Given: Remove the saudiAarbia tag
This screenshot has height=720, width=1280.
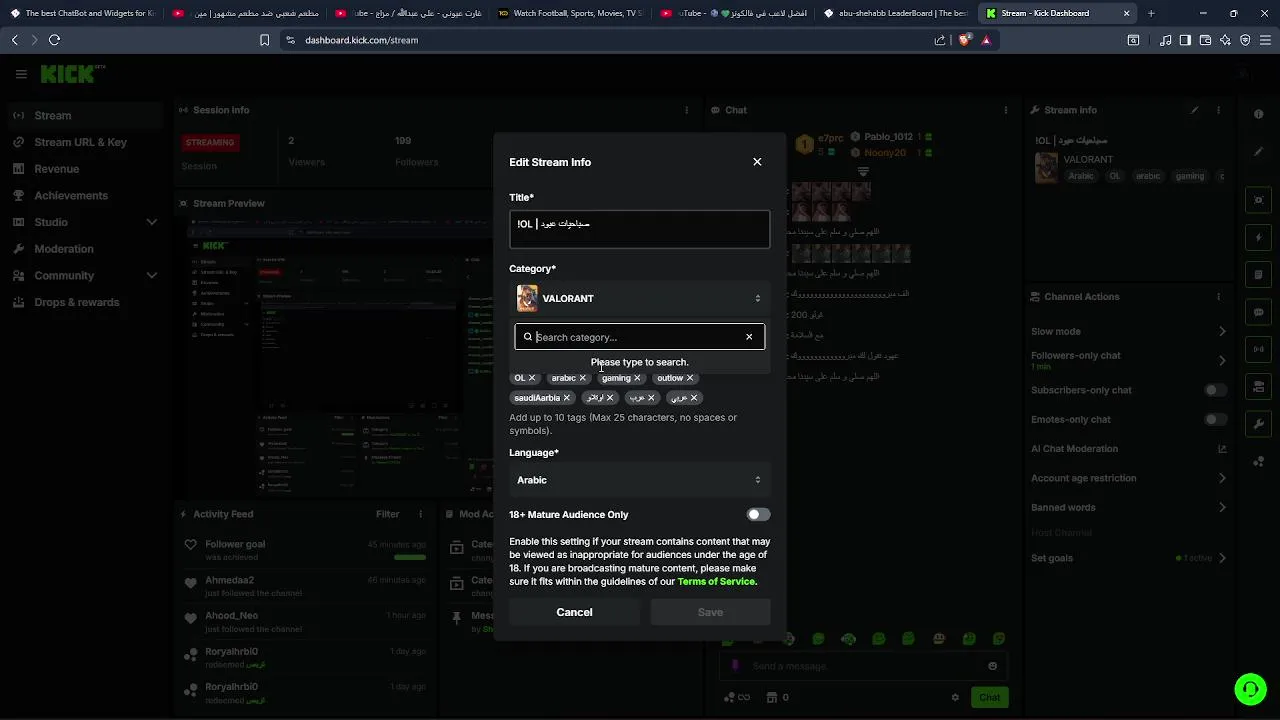Looking at the screenshot, I should point(567,398).
